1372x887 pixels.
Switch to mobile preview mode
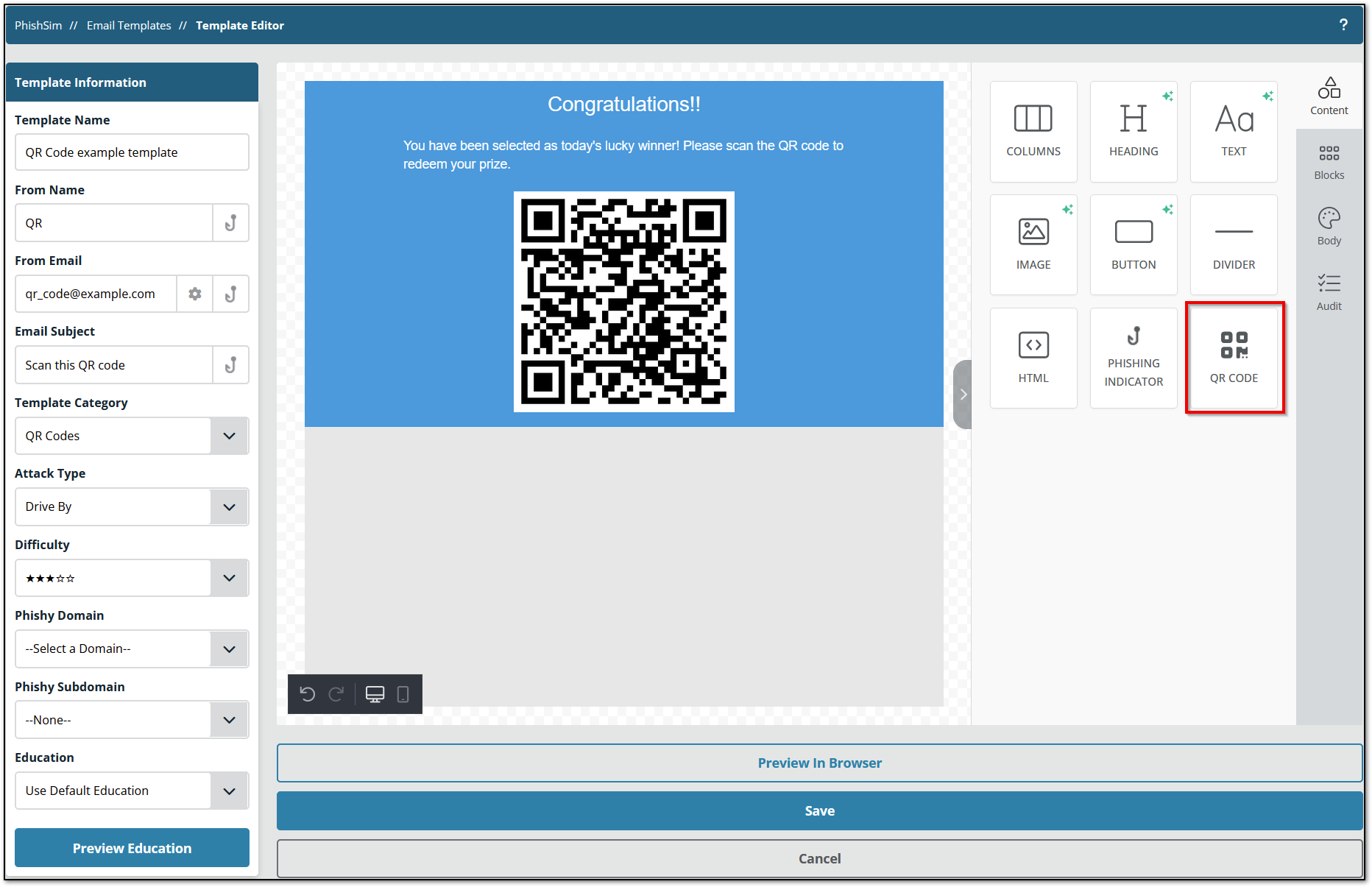pyautogui.click(x=403, y=694)
